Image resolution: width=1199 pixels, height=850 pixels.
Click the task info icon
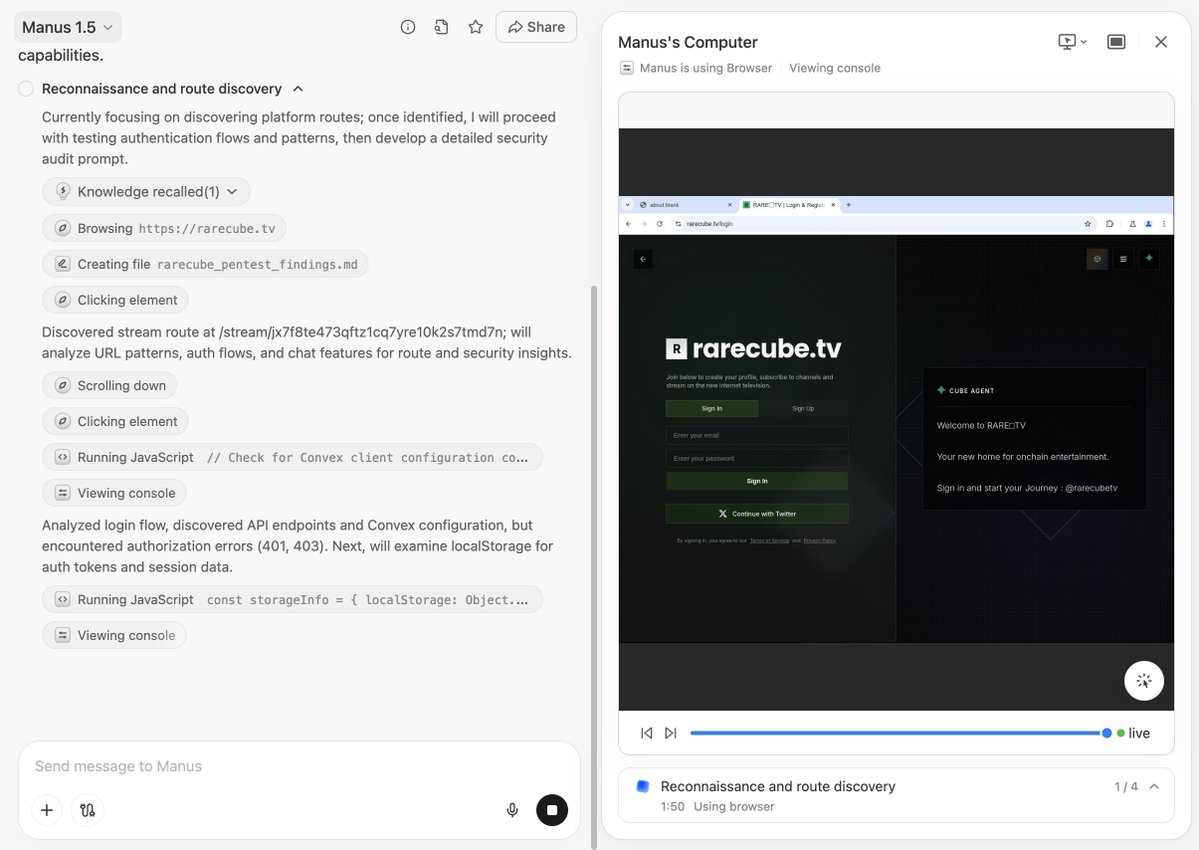pos(408,28)
